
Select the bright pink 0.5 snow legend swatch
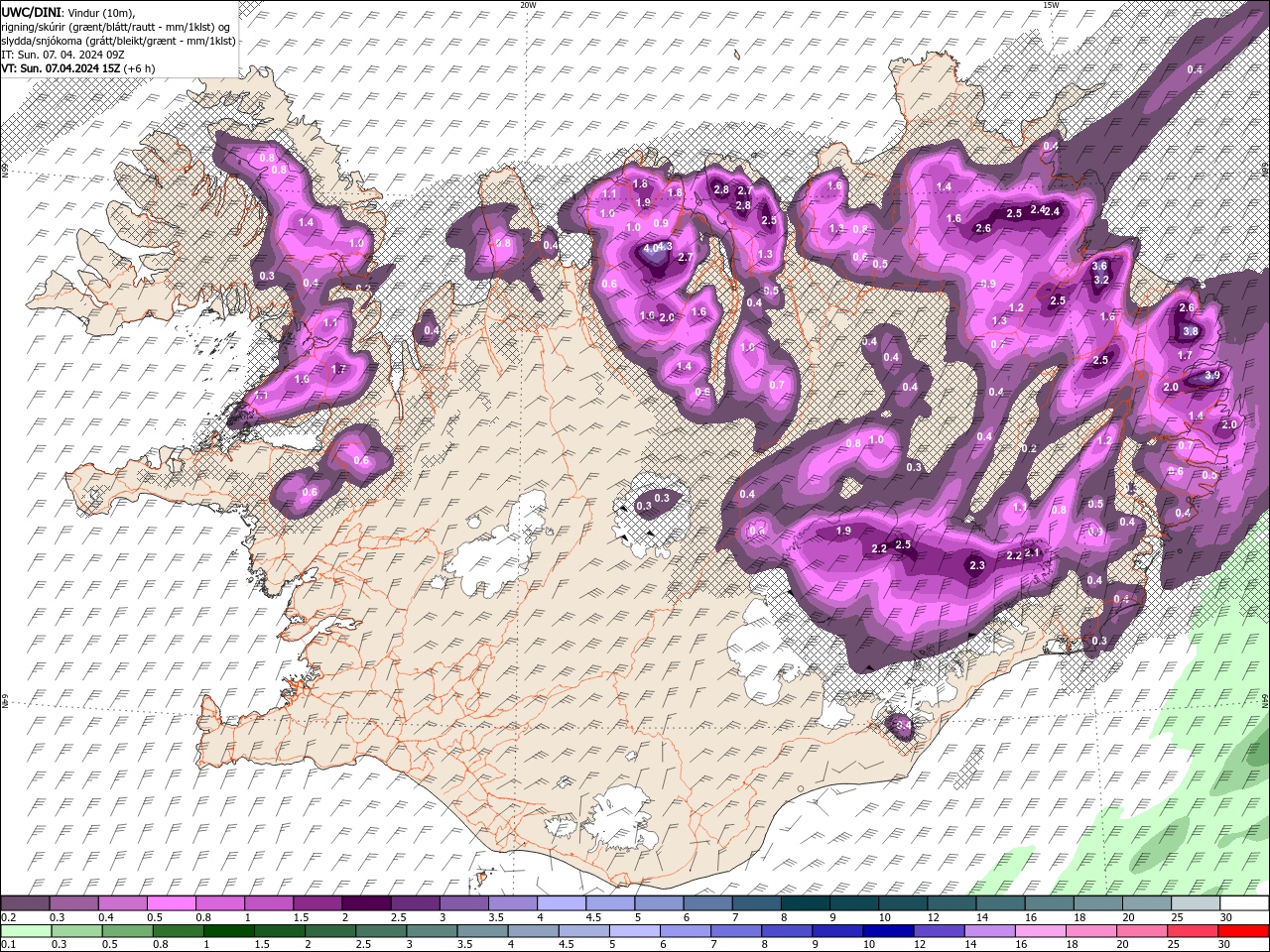pyautogui.click(x=171, y=903)
